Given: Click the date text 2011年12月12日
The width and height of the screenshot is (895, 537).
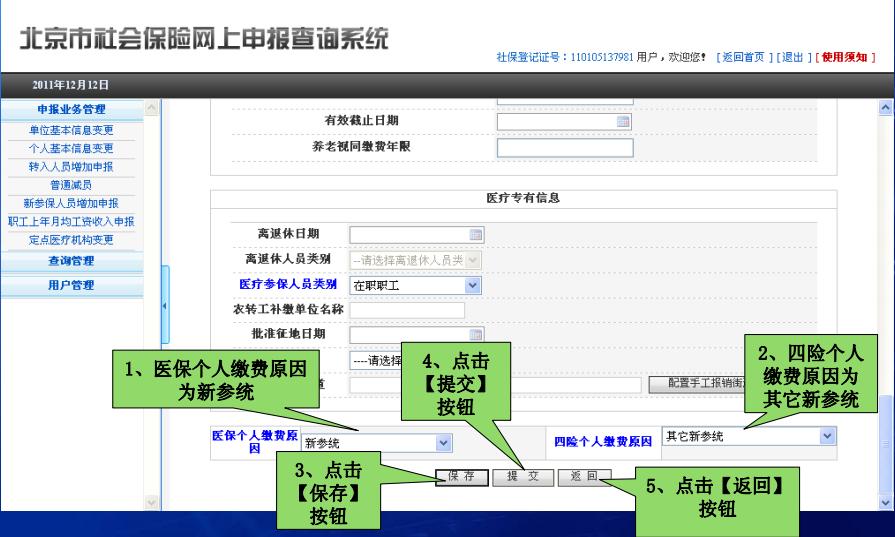Looking at the screenshot, I should [x=70, y=85].
